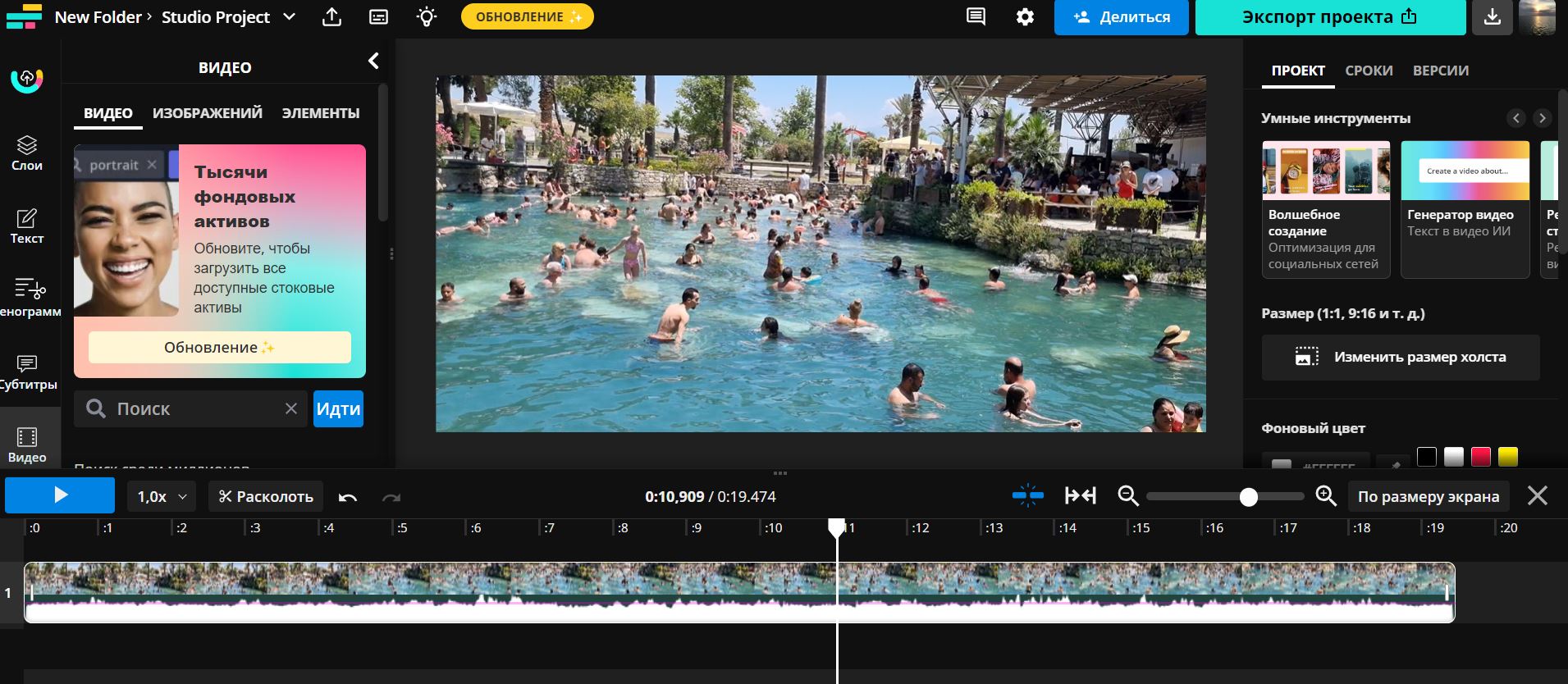Click the Идти search button

tap(338, 408)
